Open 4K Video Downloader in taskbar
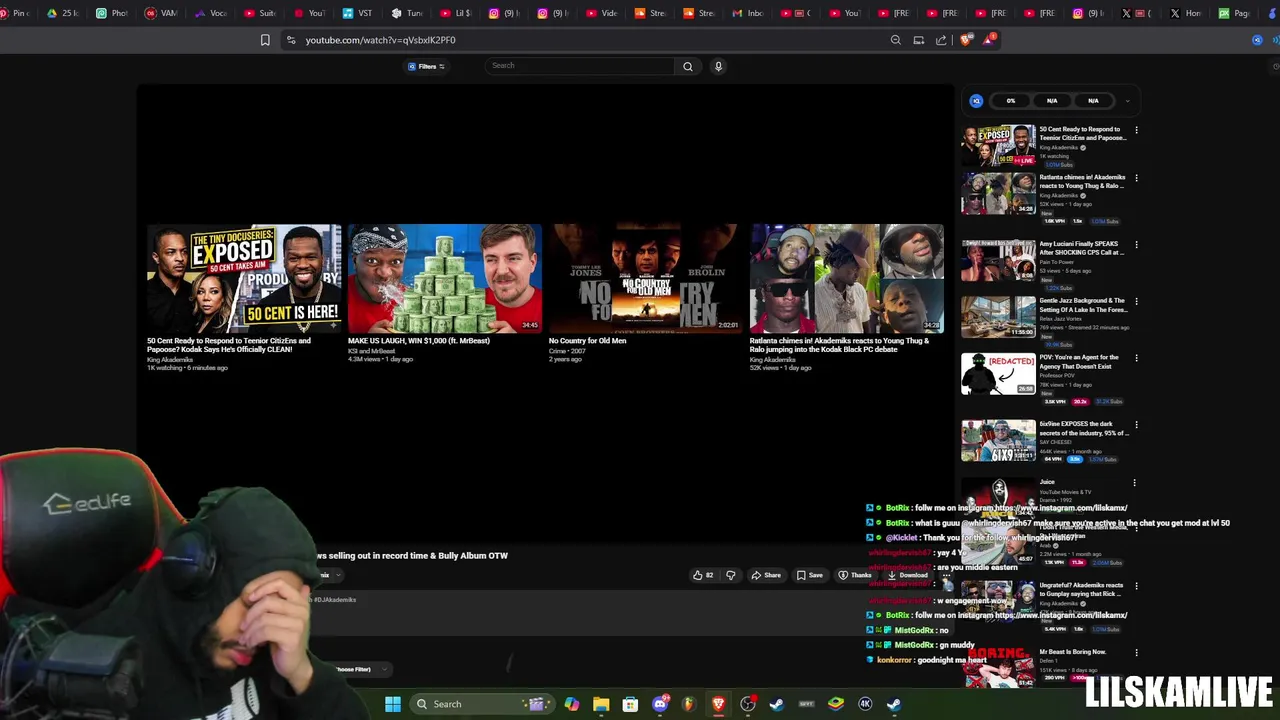 pyautogui.click(x=865, y=704)
